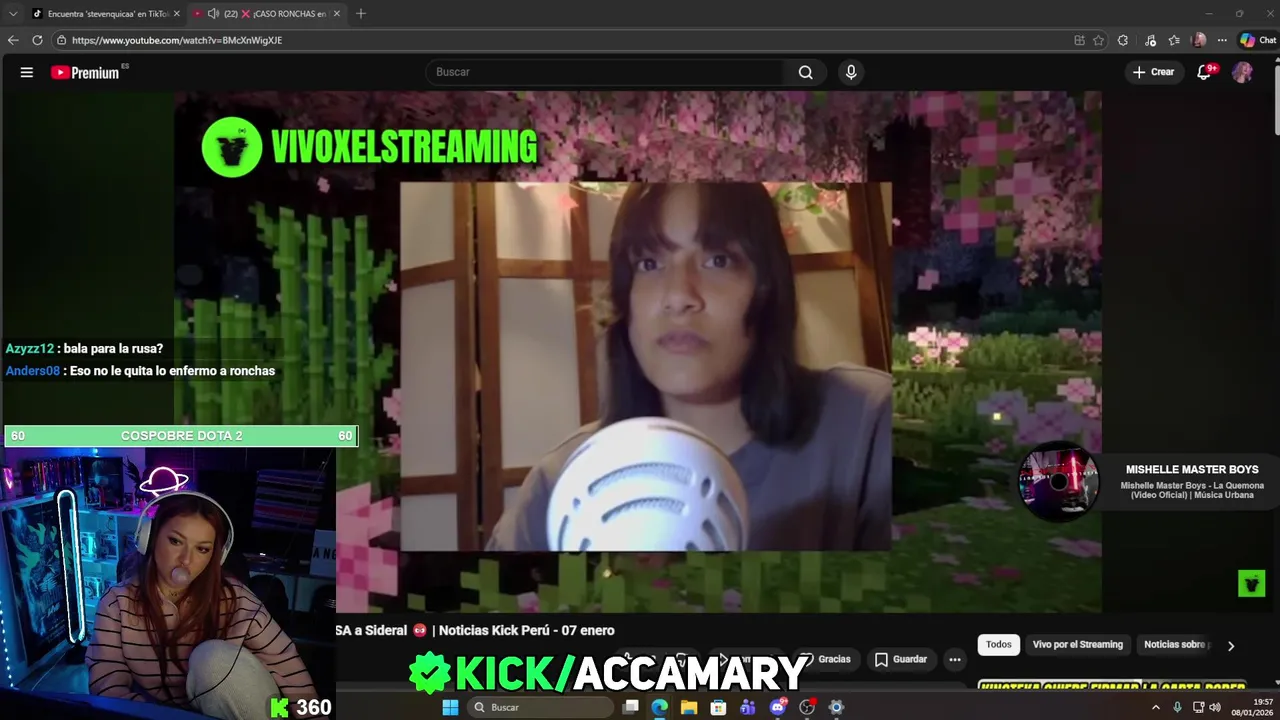Close the CASO RONCHAS YouTube tab
This screenshot has width=1280, height=720.
point(337,13)
